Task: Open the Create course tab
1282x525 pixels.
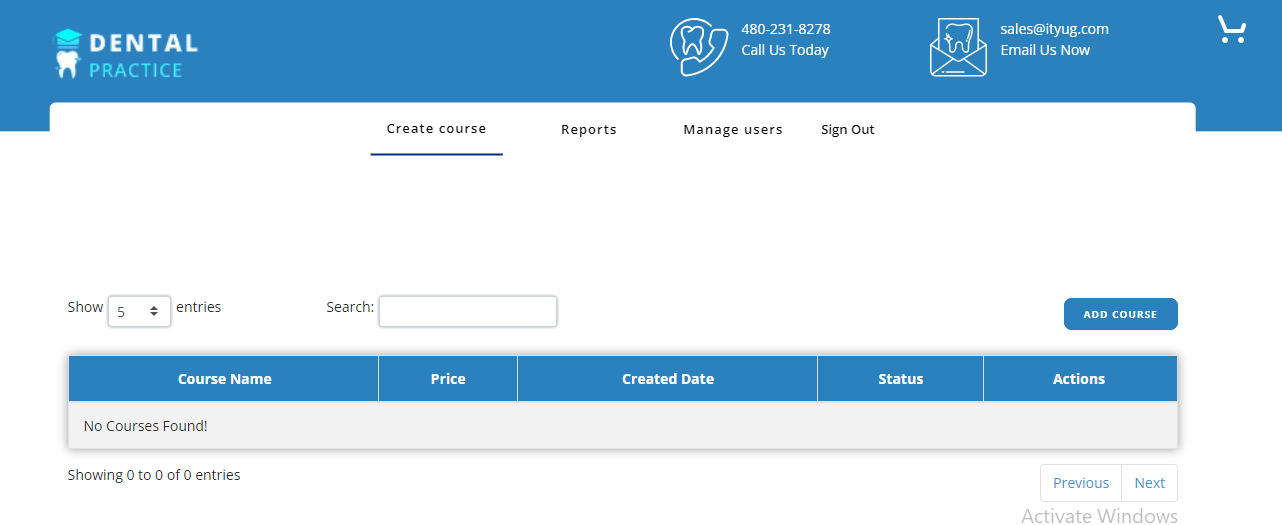Action: click(436, 129)
